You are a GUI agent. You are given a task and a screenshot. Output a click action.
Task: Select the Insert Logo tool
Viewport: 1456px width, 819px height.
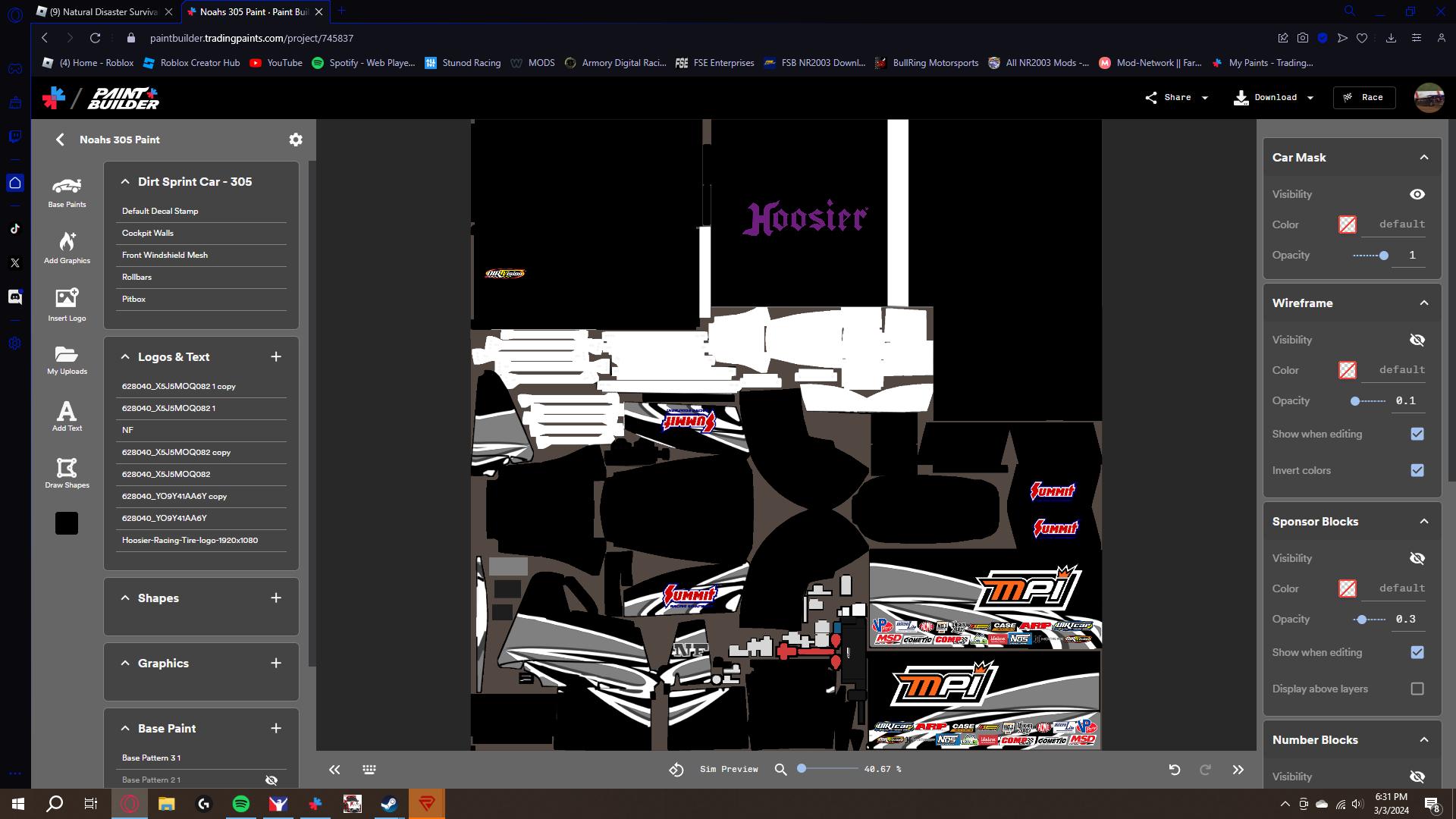click(67, 303)
